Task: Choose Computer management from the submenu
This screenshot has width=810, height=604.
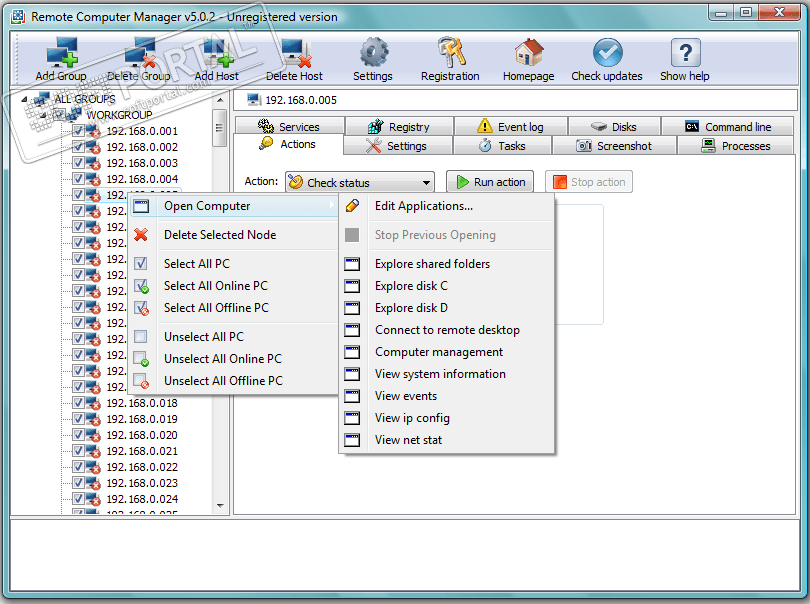Action: point(447,352)
